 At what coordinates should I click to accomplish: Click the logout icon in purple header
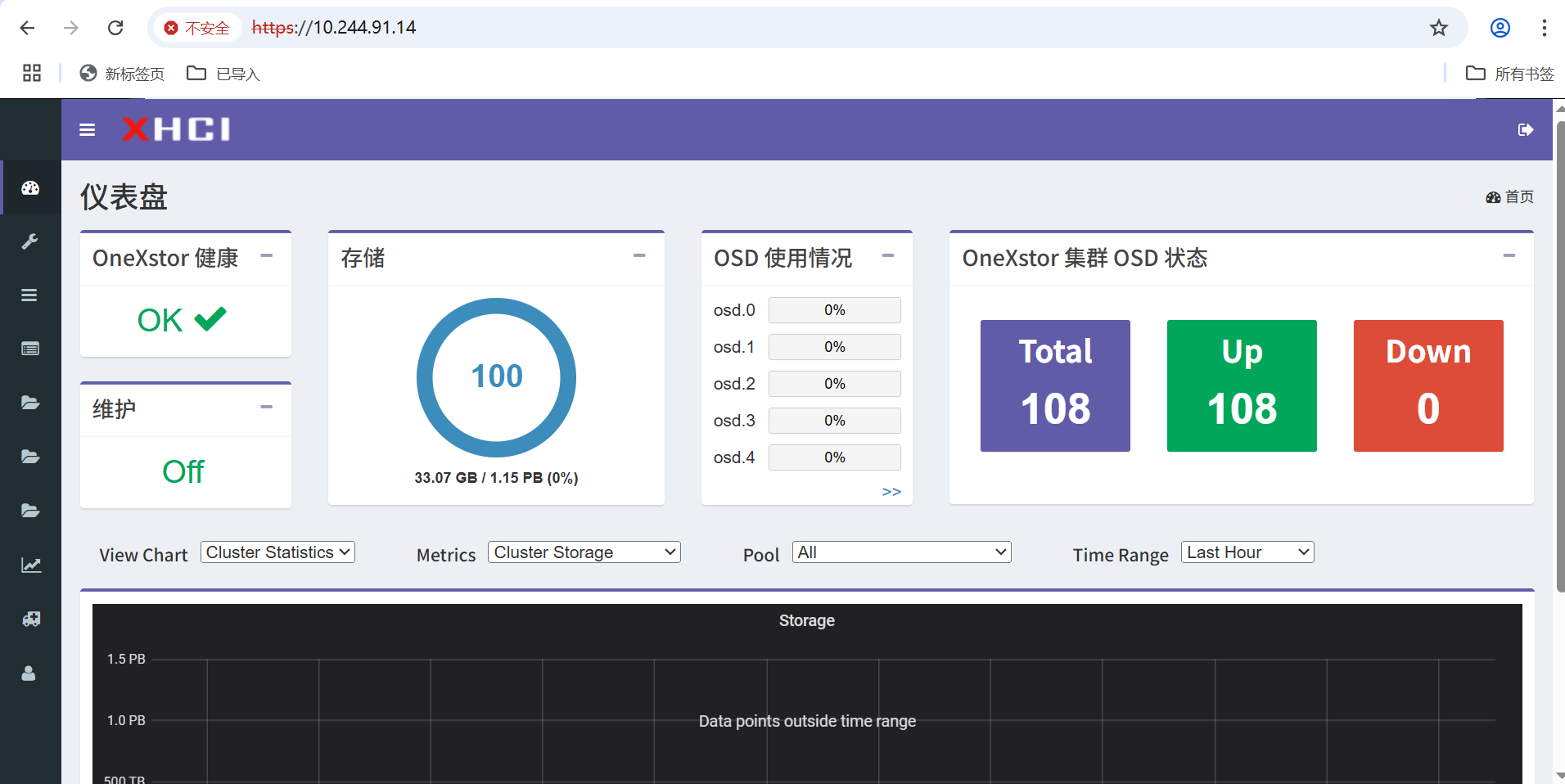coord(1525,129)
